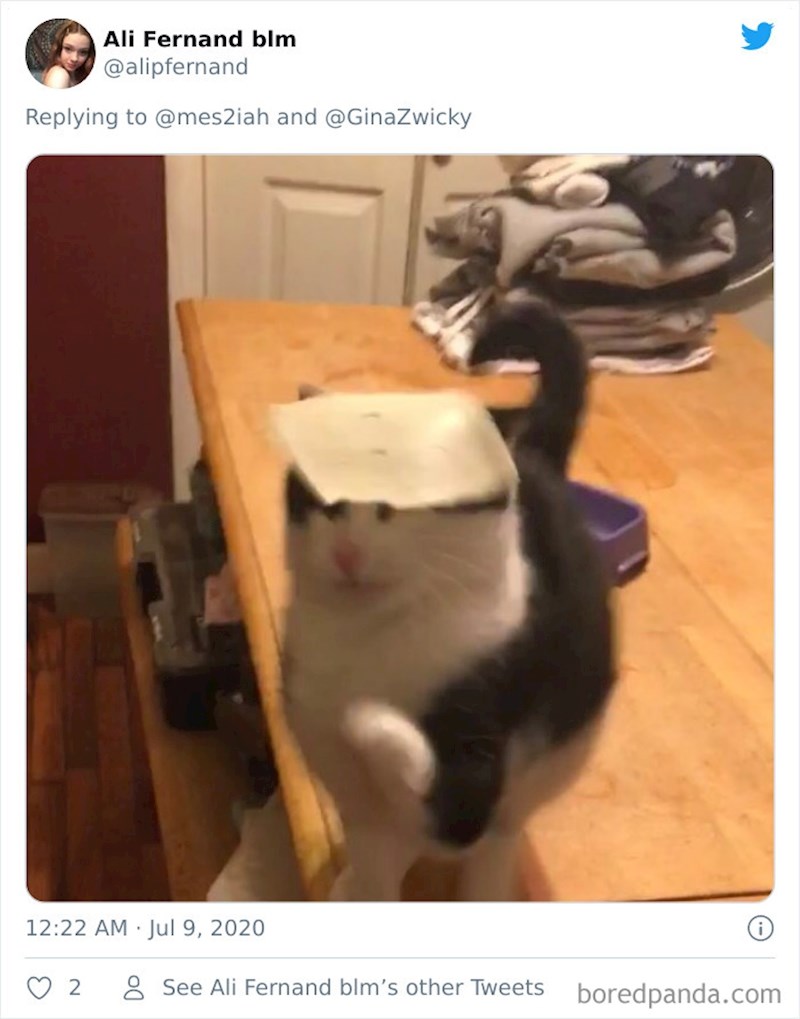Click the Replying to label text
Image resolution: width=800 pixels, height=1019 pixels.
(86, 118)
